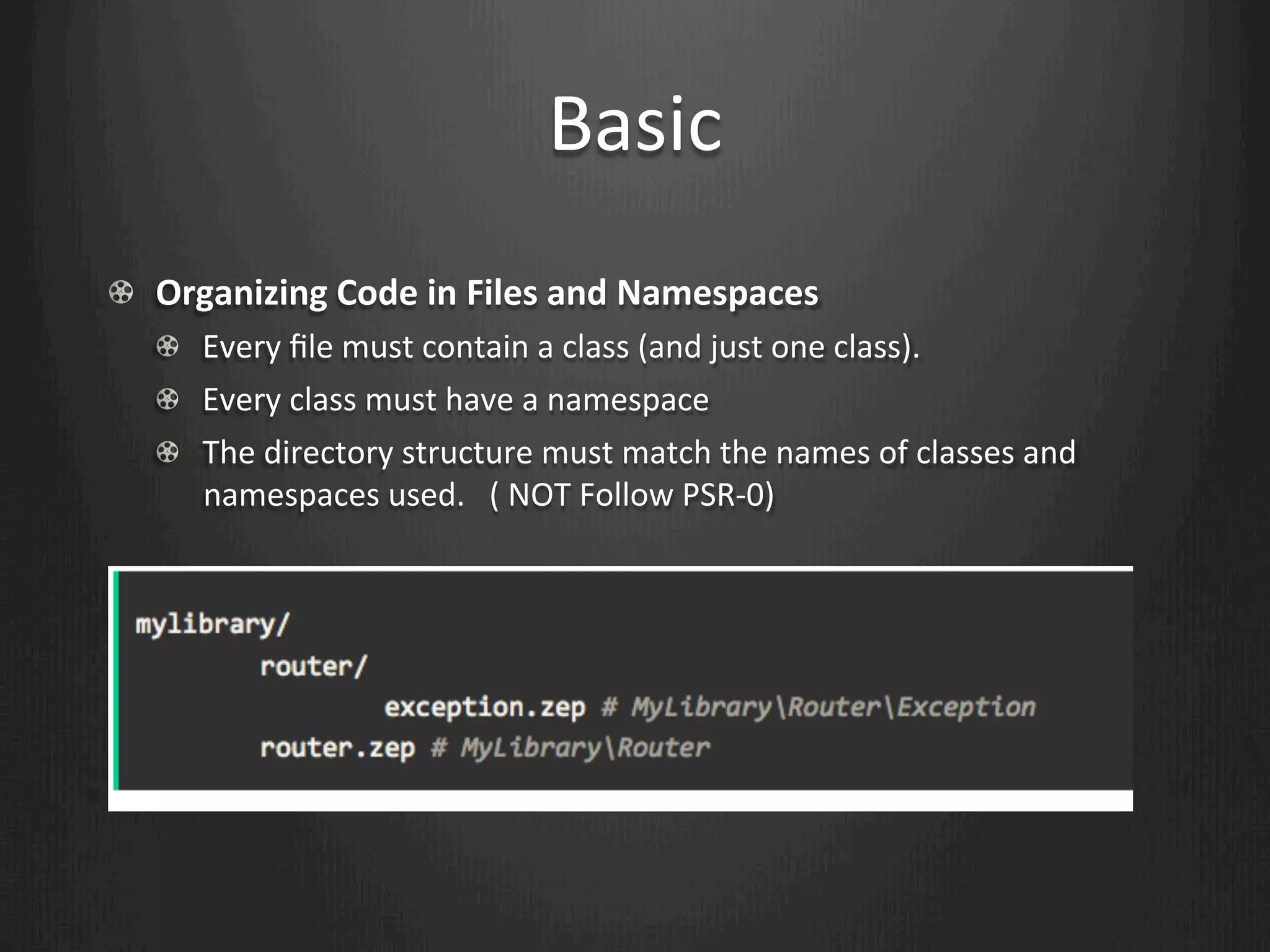Click "router.zep" file name in code
The width and height of the screenshot is (1270, 952).
[337, 748]
